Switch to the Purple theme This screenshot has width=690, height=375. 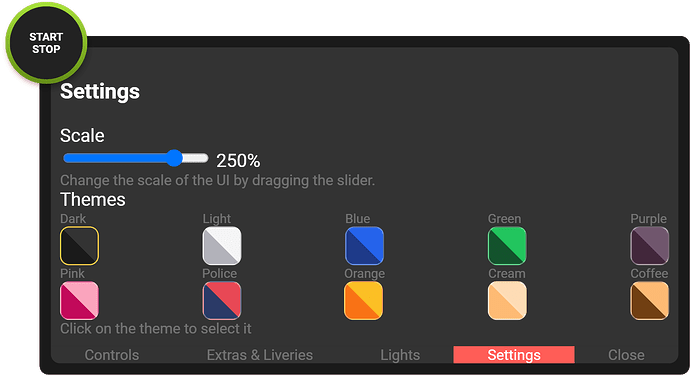pos(650,246)
